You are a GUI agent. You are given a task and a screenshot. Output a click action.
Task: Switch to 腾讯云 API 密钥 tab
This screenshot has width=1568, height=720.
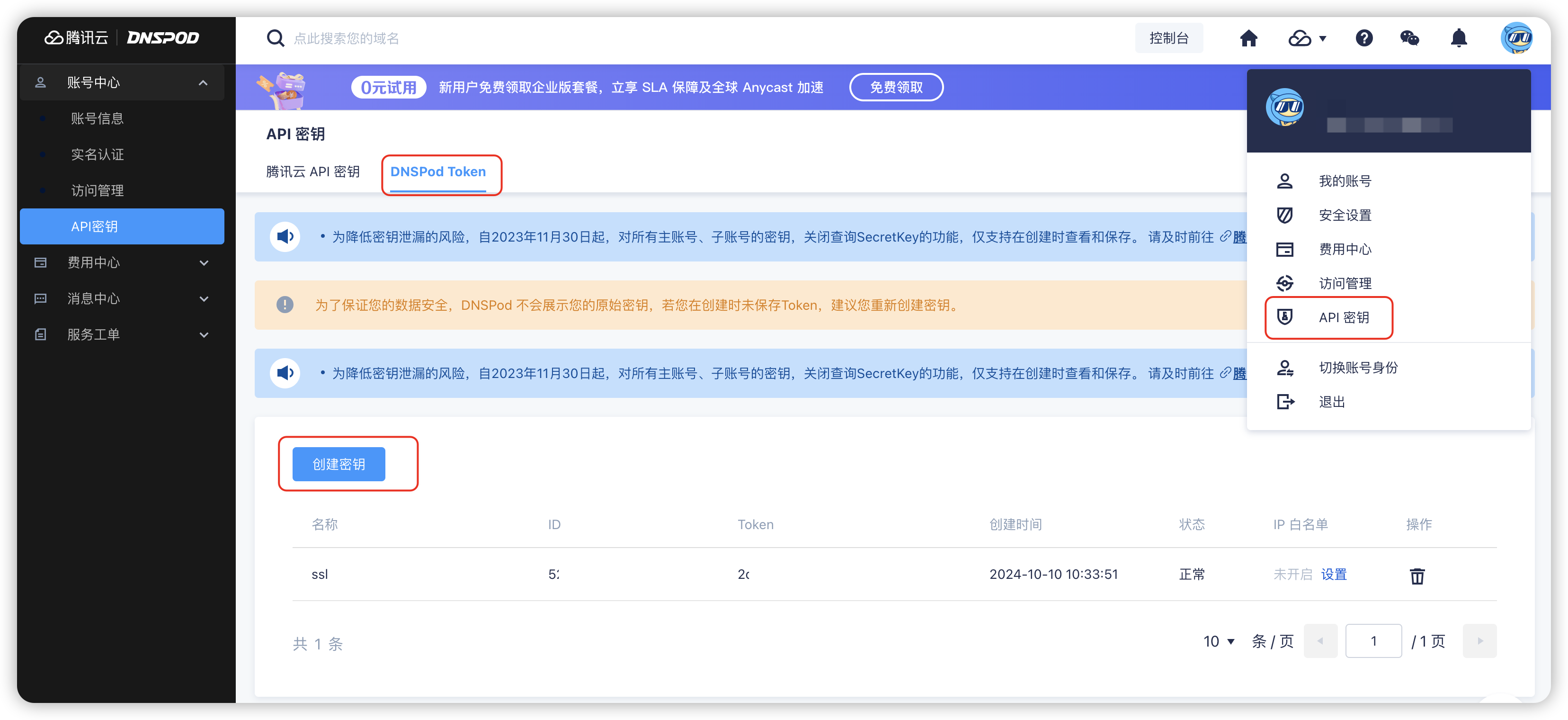click(313, 172)
